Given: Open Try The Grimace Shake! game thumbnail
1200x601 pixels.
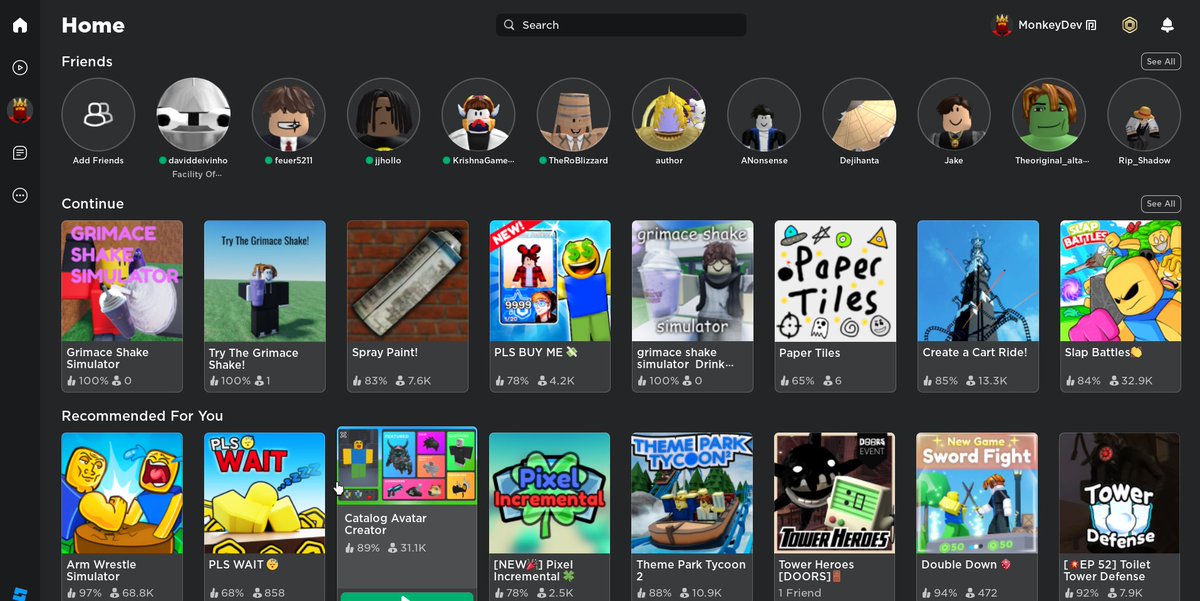Looking at the screenshot, I should (265, 281).
